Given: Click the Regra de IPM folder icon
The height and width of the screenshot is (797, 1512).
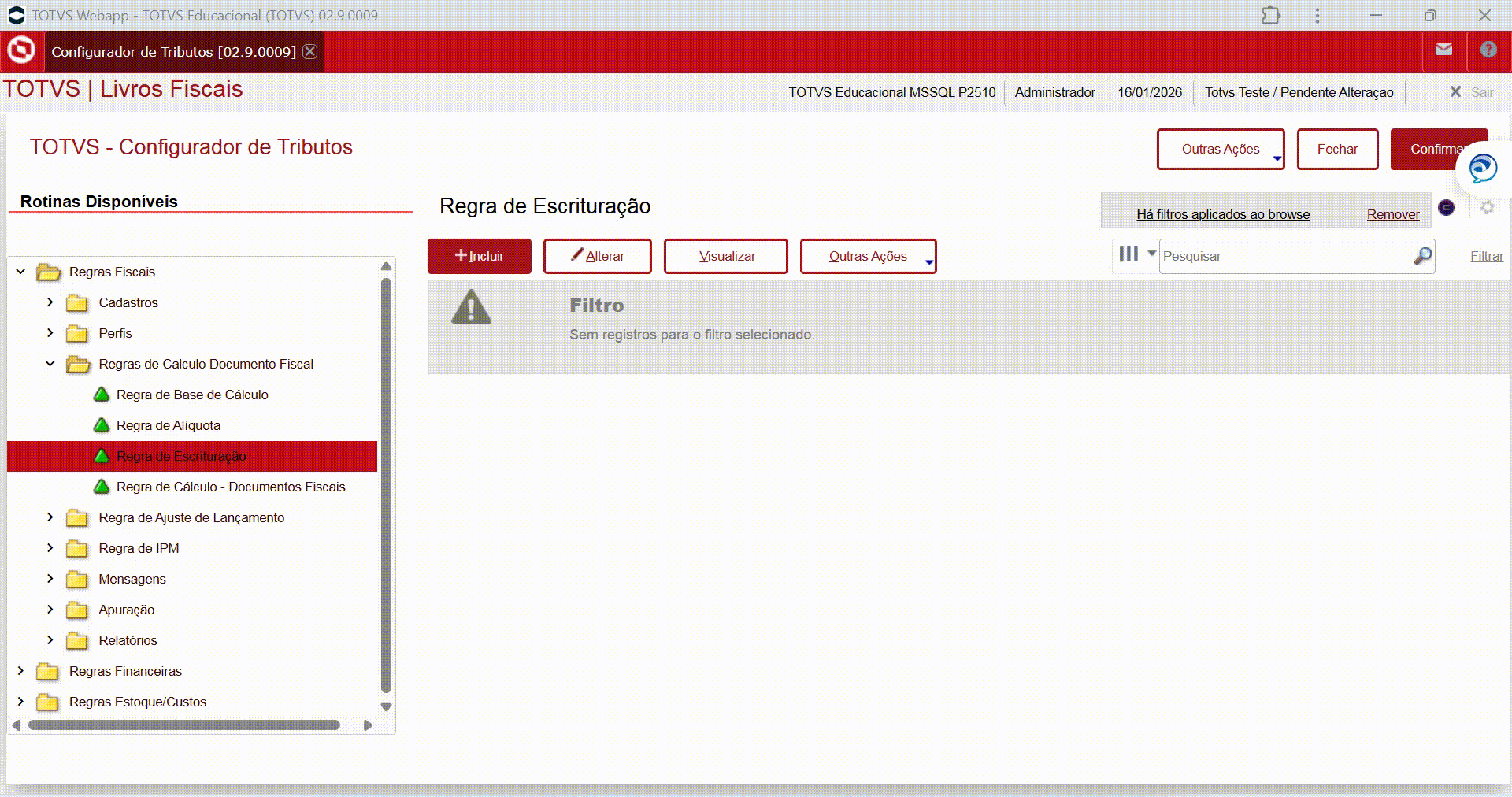Looking at the screenshot, I should pos(76,549).
